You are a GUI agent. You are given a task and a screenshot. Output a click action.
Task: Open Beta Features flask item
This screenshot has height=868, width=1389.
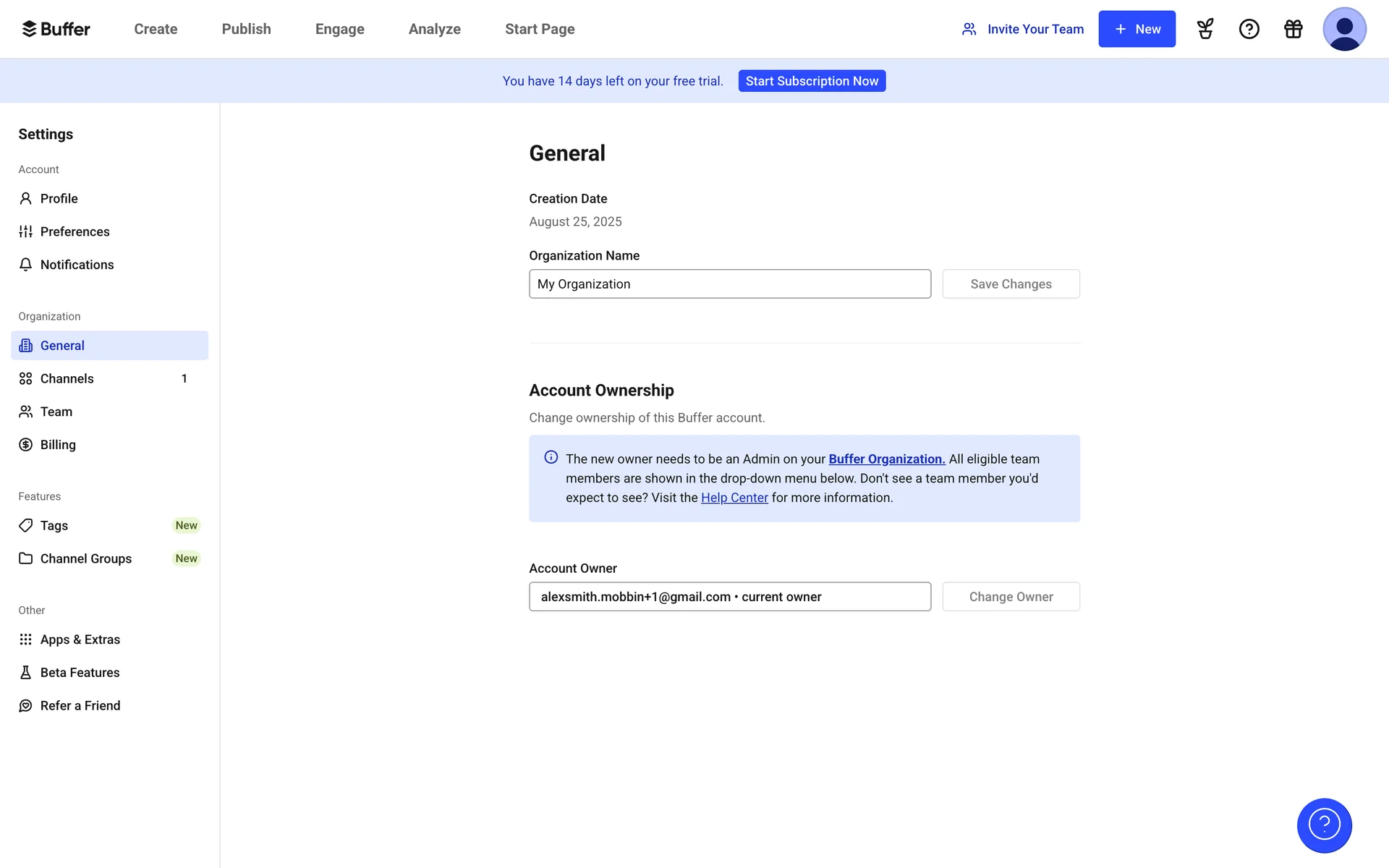[80, 673]
